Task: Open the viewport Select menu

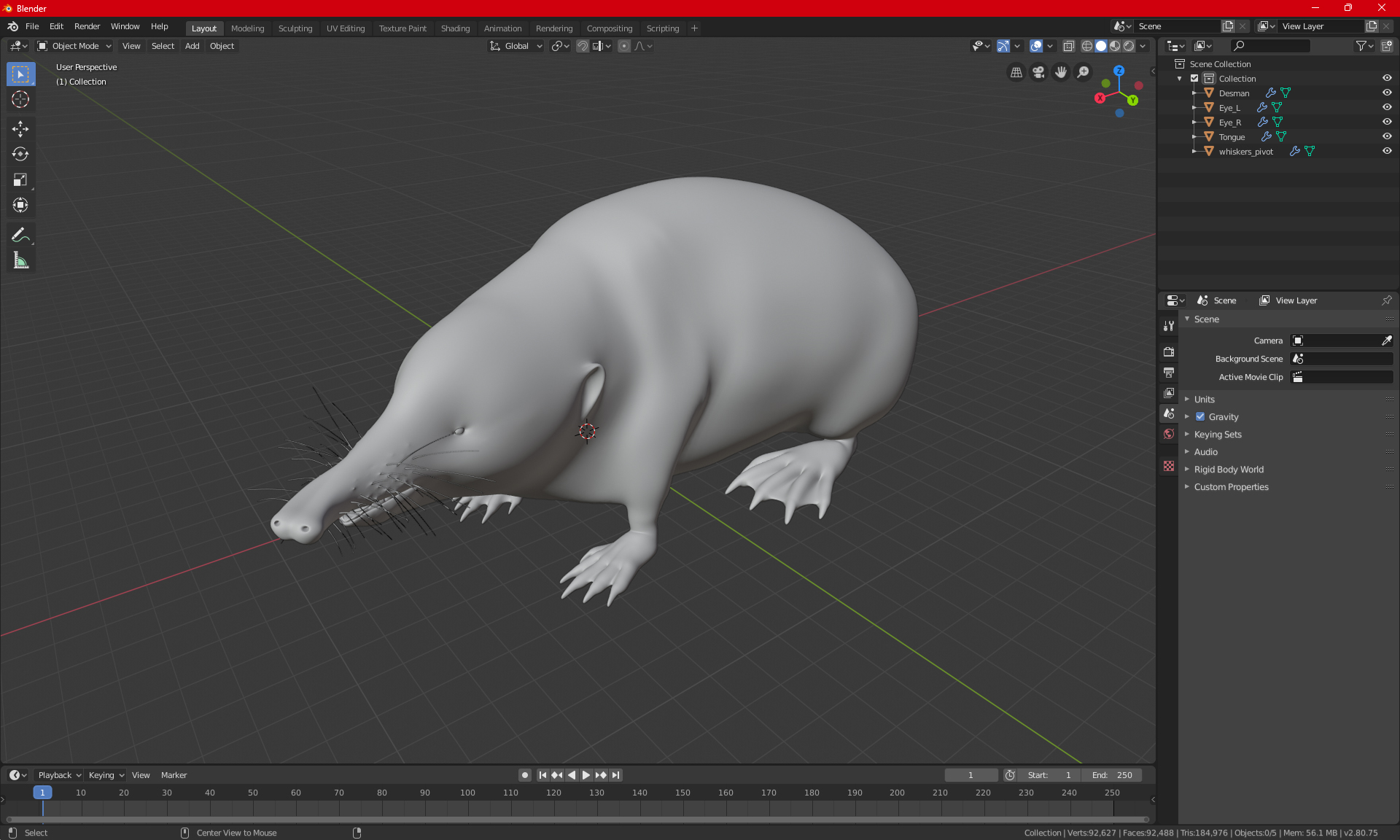Action: tap(163, 46)
